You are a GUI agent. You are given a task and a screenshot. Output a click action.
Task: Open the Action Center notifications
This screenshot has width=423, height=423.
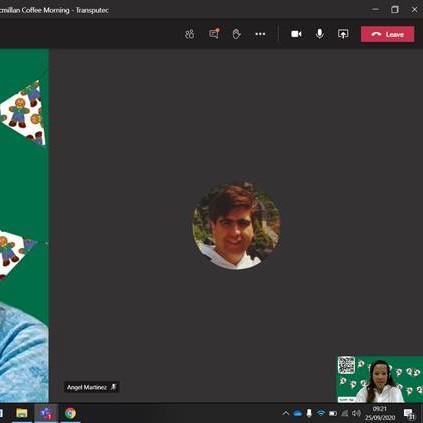pos(409,414)
